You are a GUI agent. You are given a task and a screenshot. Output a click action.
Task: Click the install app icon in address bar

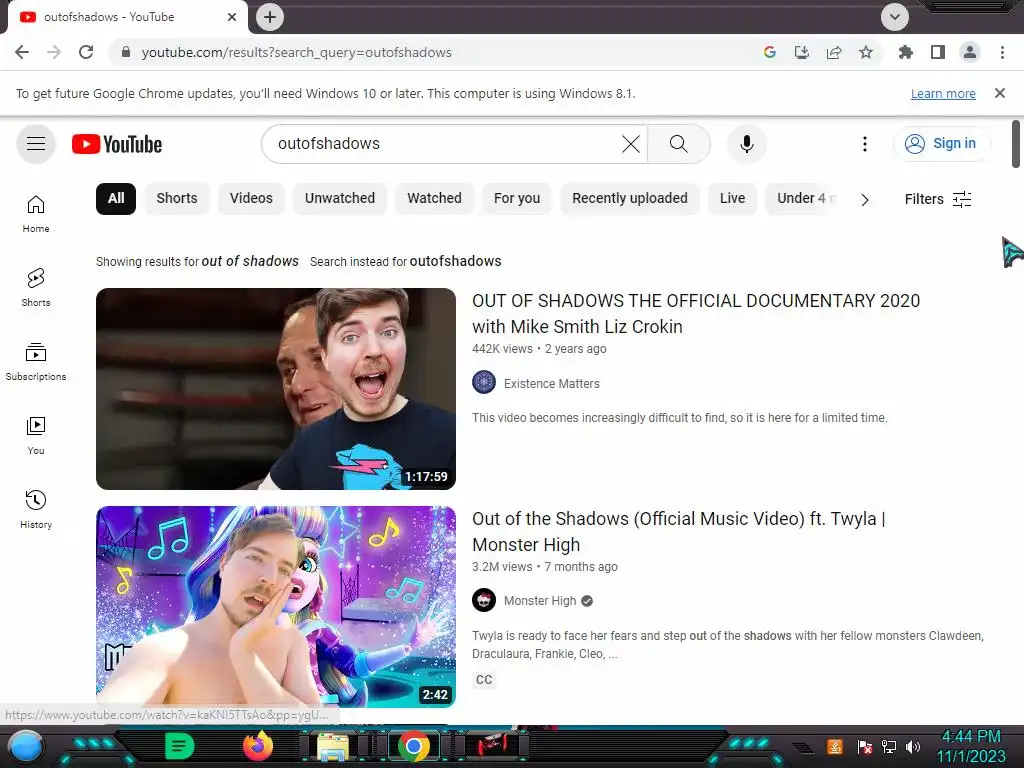[802, 52]
